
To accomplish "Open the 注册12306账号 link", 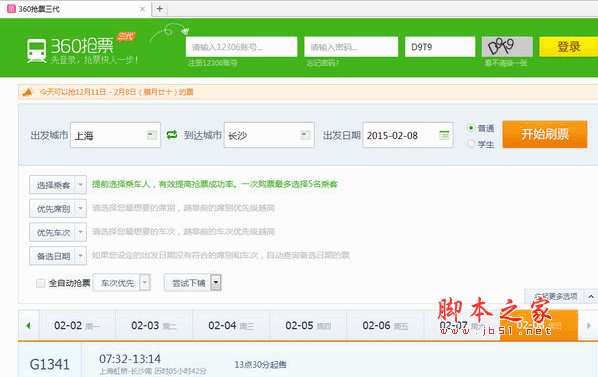I will click(x=212, y=63).
